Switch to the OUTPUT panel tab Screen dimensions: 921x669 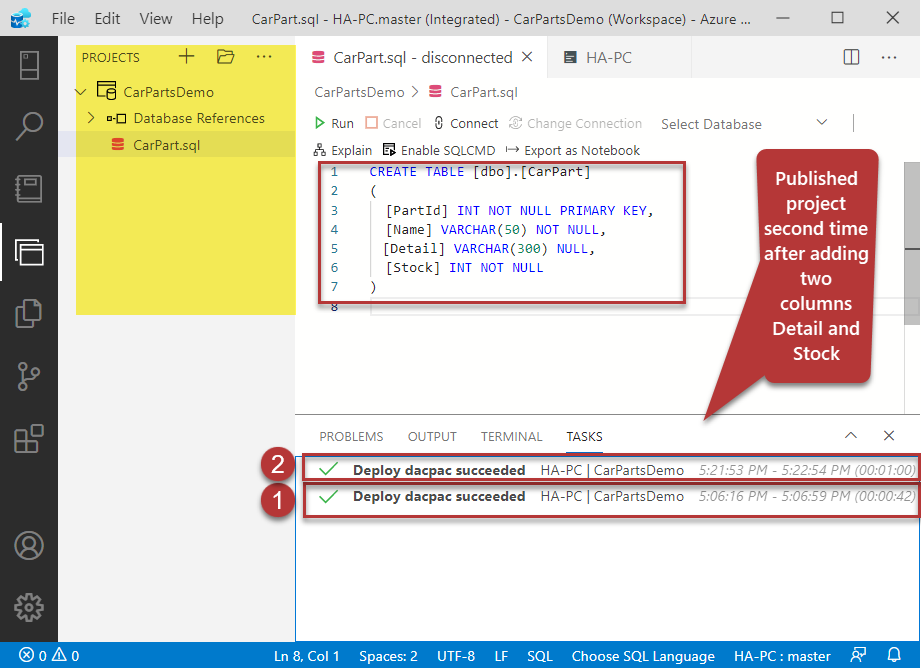coord(432,437)
